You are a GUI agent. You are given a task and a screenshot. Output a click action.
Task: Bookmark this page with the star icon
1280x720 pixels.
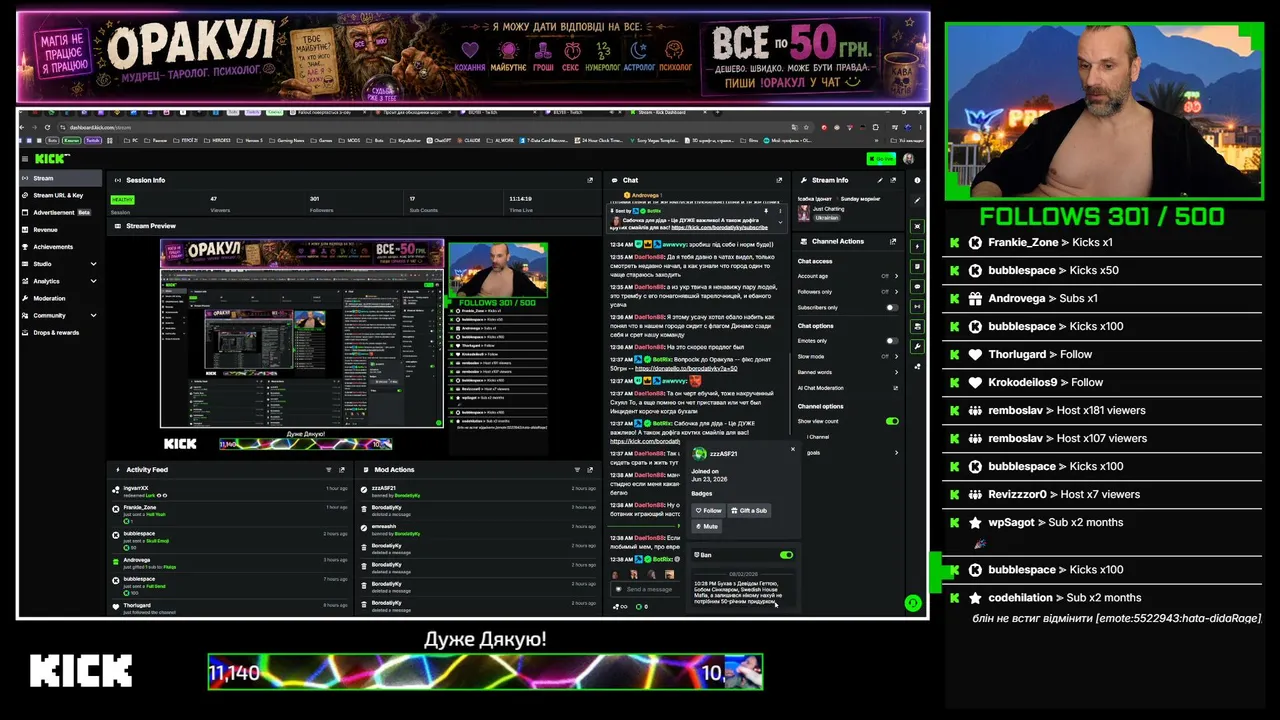pos(806,128)
